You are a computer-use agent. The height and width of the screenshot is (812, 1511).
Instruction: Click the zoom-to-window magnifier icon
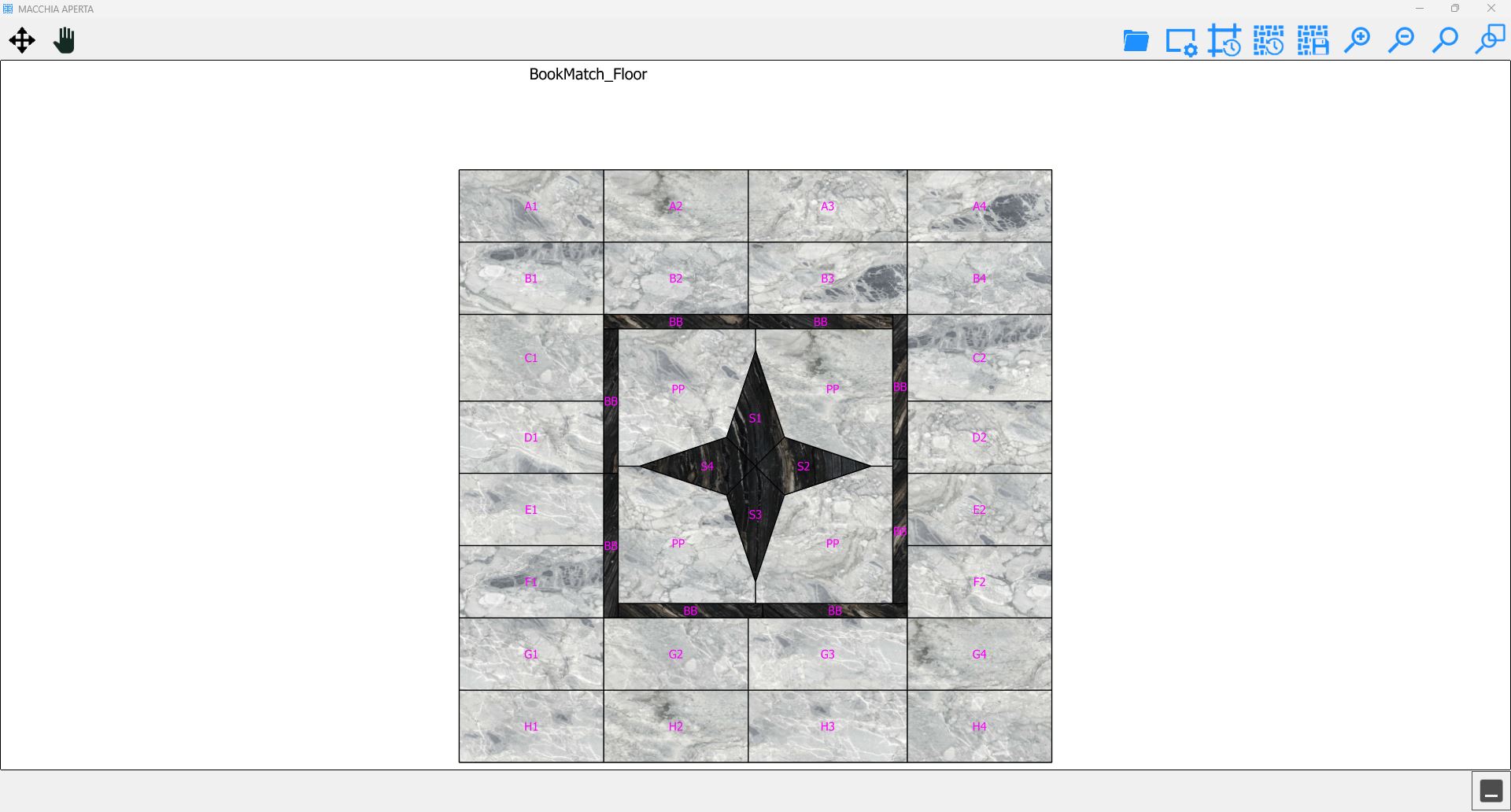coord(1490,39)
